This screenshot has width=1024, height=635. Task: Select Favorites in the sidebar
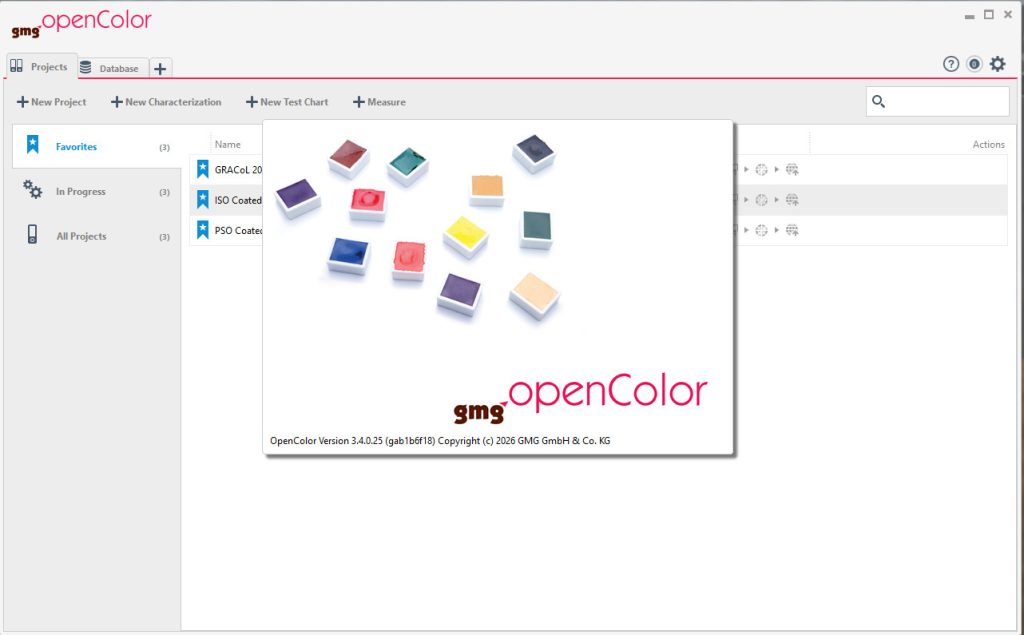pyautogui.click(x=97, y=146)
